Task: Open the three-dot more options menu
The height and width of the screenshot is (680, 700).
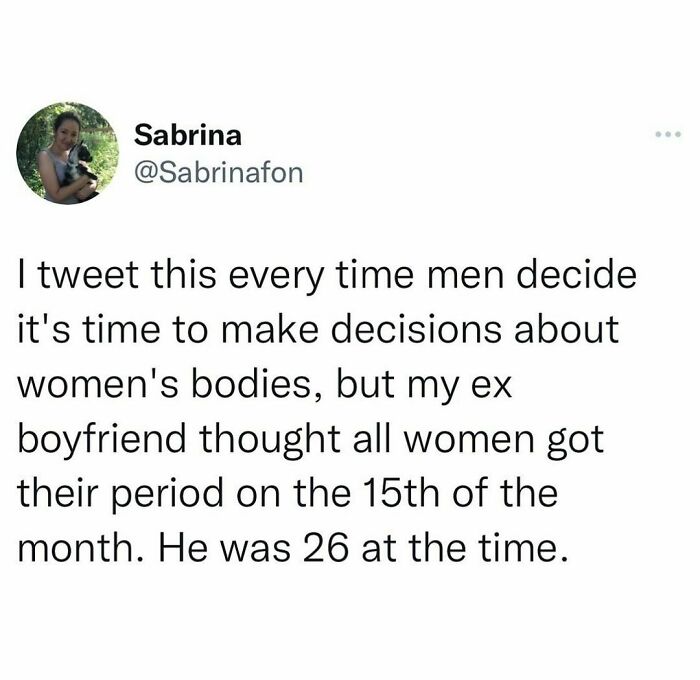Action: pos(668,133)
